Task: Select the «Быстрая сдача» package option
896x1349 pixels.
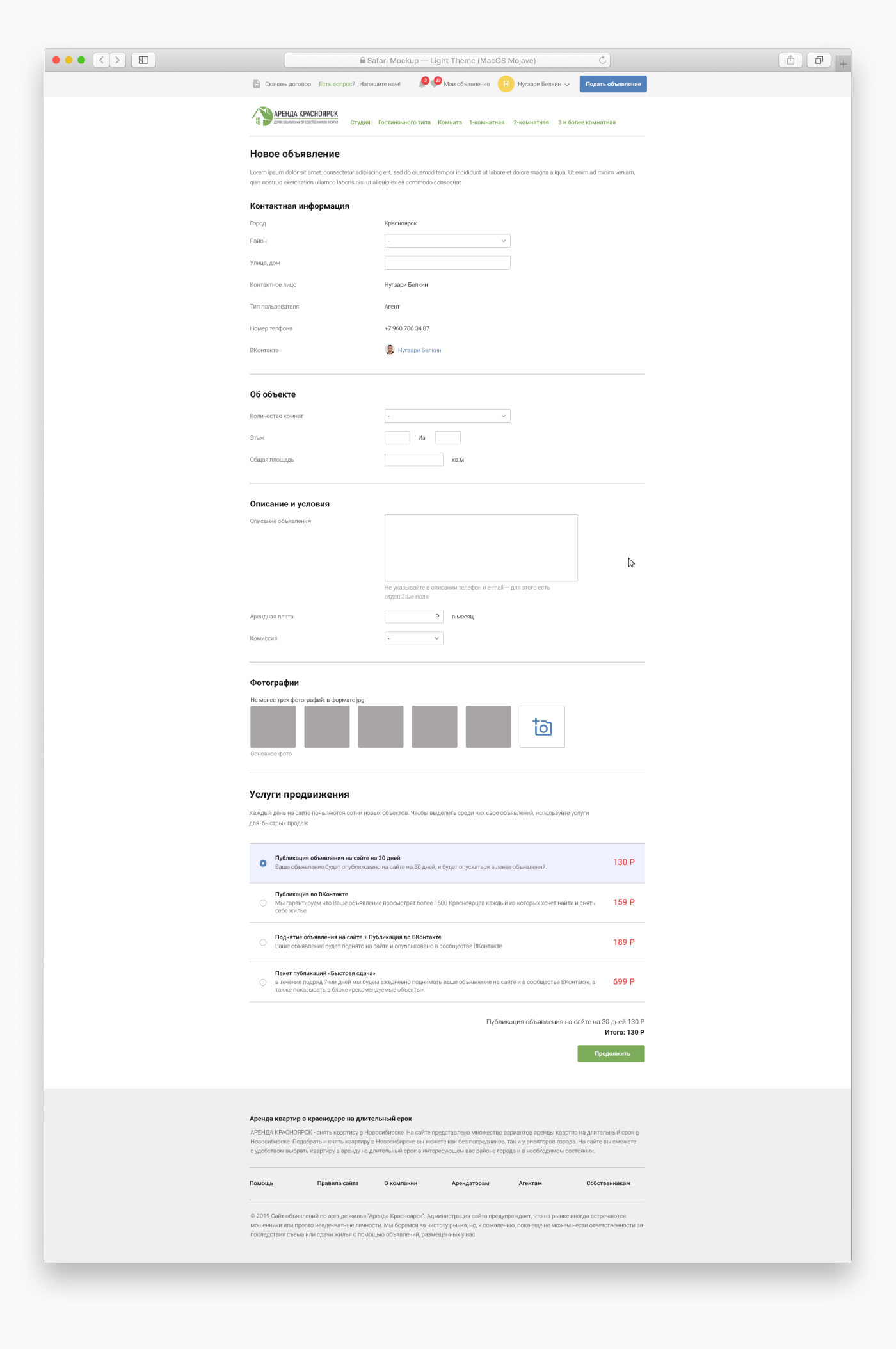Action: pyautogui.click(x=263, y=983)
